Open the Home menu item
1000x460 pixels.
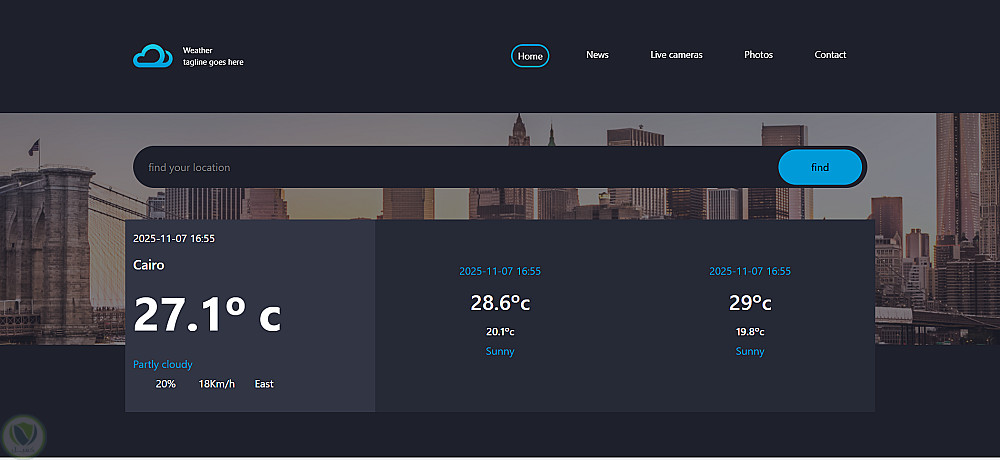click(x=530, y=56)
